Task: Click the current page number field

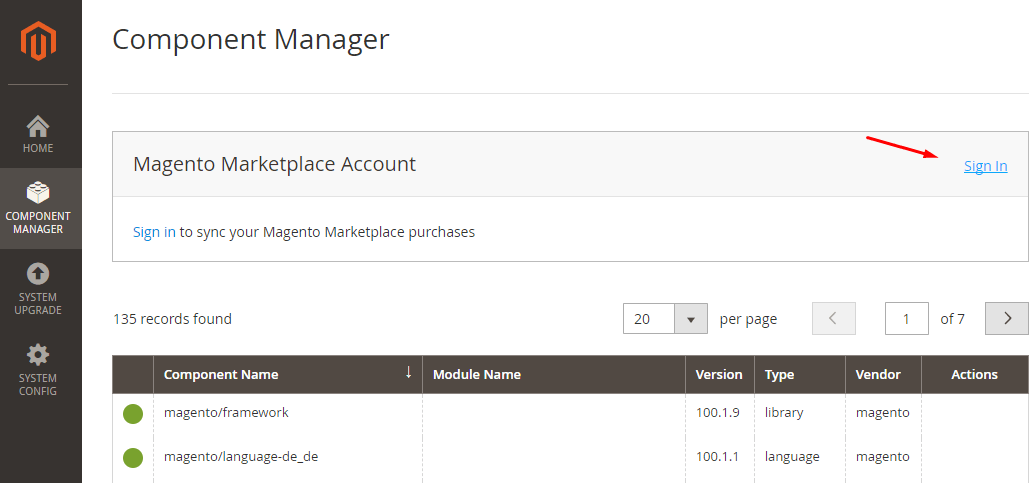Action: [907, 319]
